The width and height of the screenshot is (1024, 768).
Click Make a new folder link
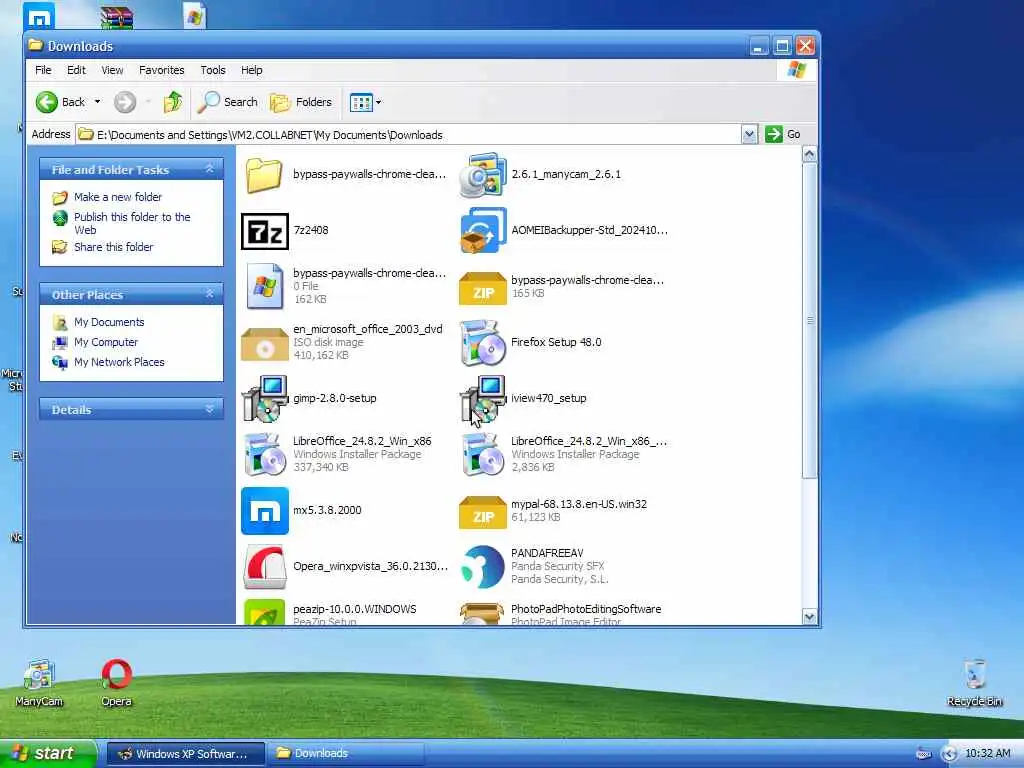pos(118,197)
